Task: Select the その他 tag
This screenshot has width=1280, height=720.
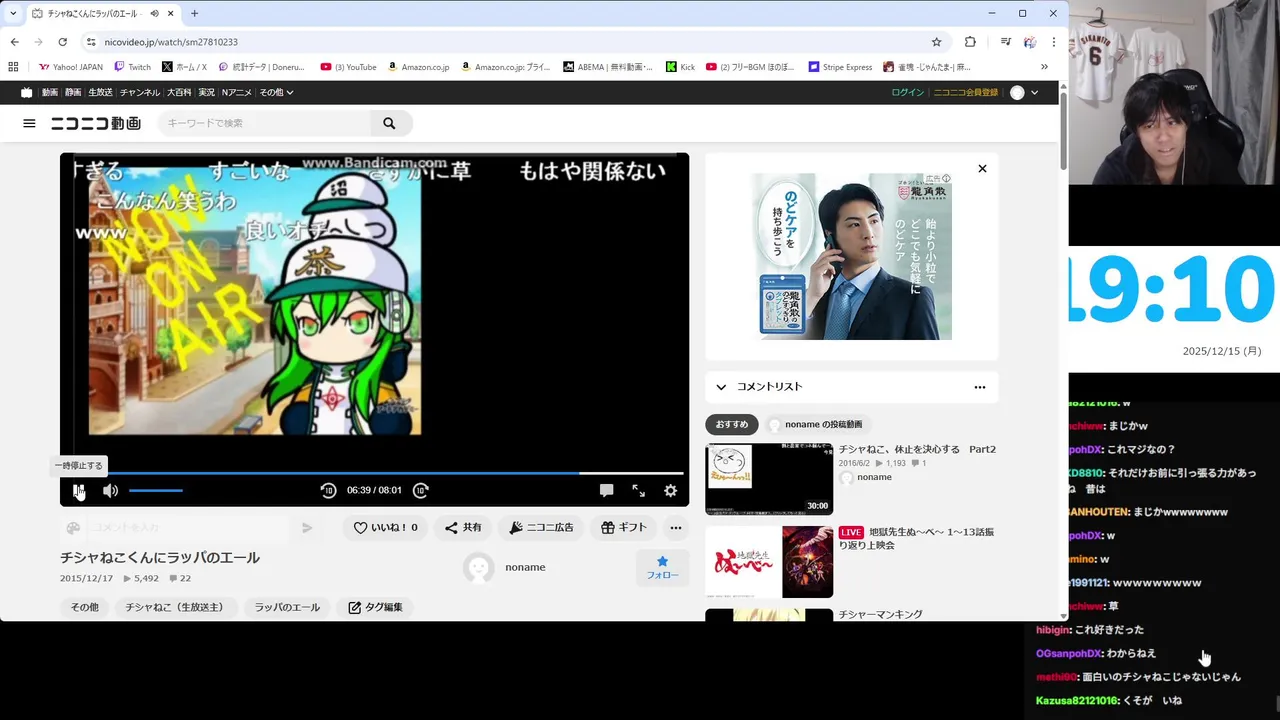Action: point(84,607)
